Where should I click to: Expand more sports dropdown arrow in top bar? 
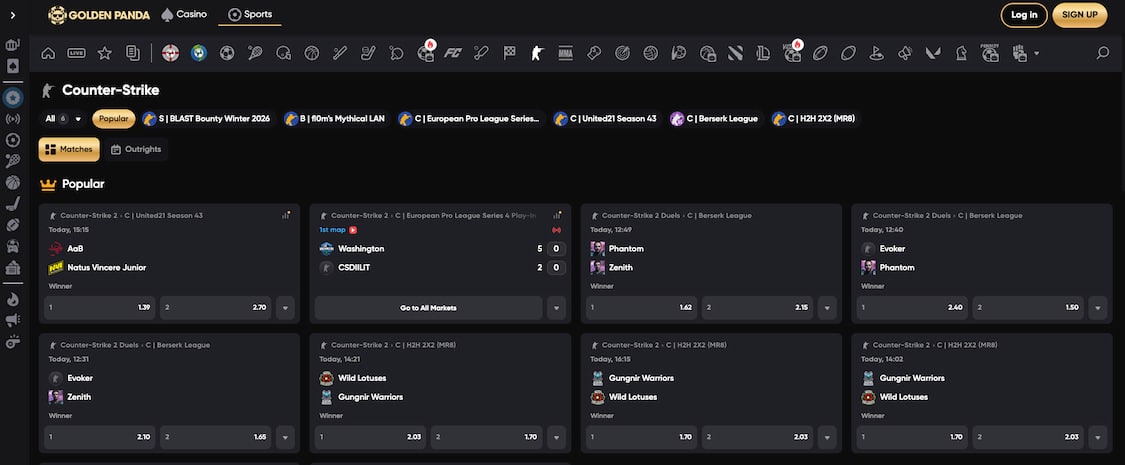click(1037, 53)
